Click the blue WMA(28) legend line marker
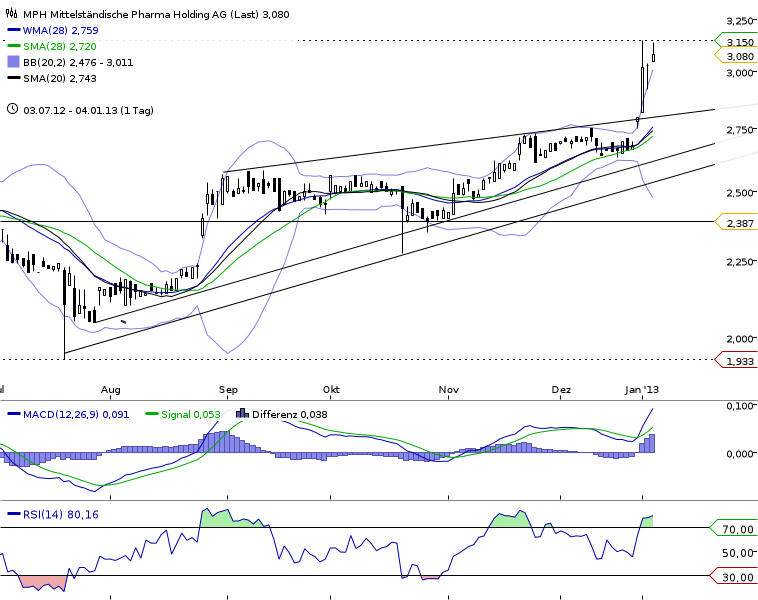Screen dimensions: 758x600 pos(14,30)
